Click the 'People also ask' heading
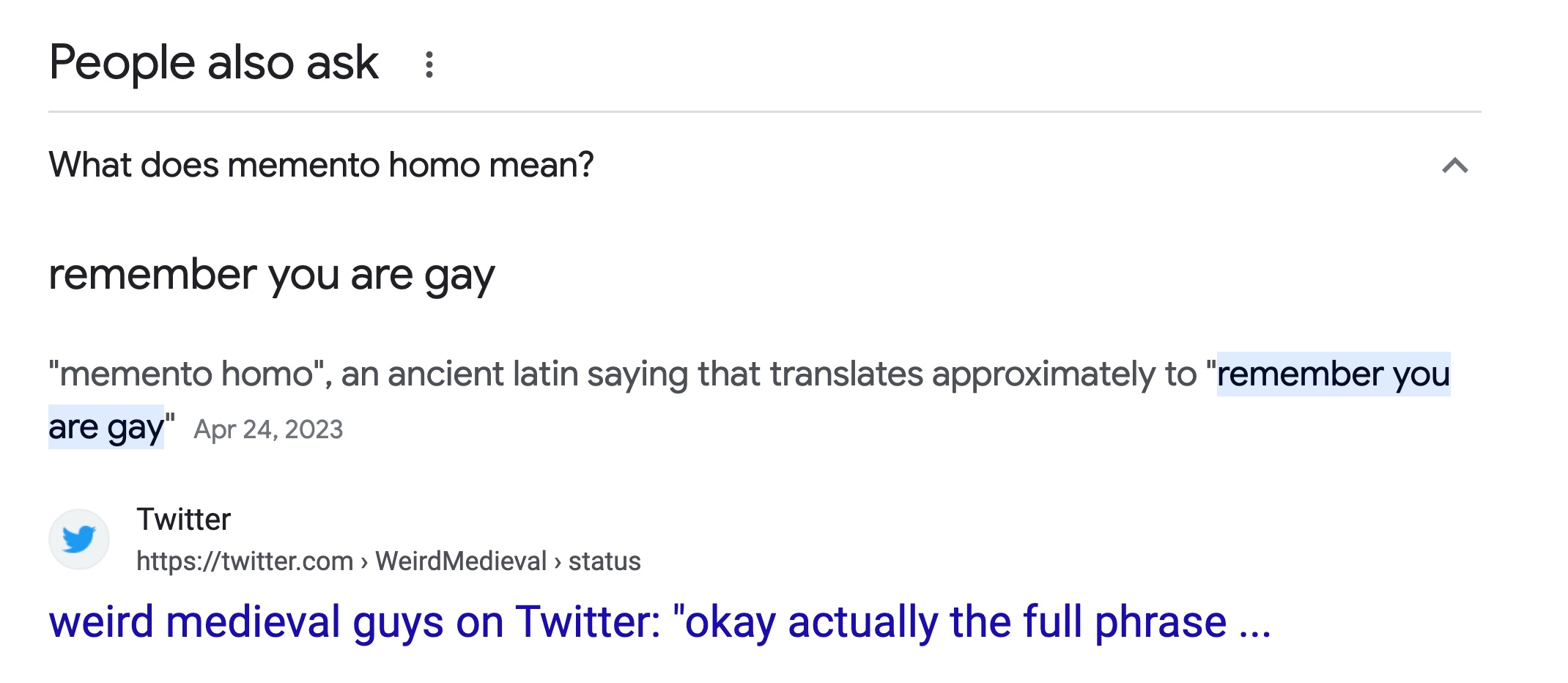This screenshot has width=1568, height=683. pyautogui.click(x=214, y=63)
